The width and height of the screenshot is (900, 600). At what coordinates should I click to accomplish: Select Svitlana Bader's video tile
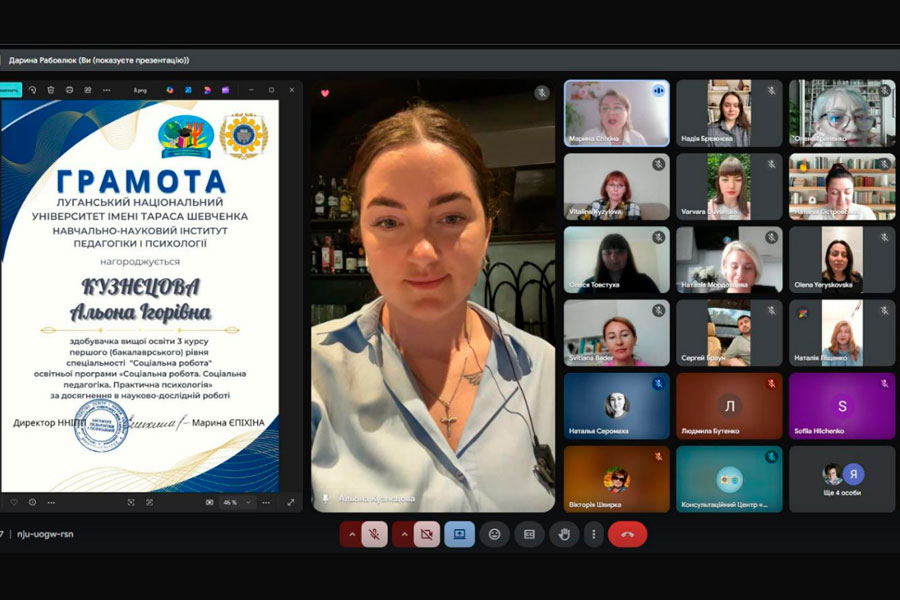[x=616, y=333]
